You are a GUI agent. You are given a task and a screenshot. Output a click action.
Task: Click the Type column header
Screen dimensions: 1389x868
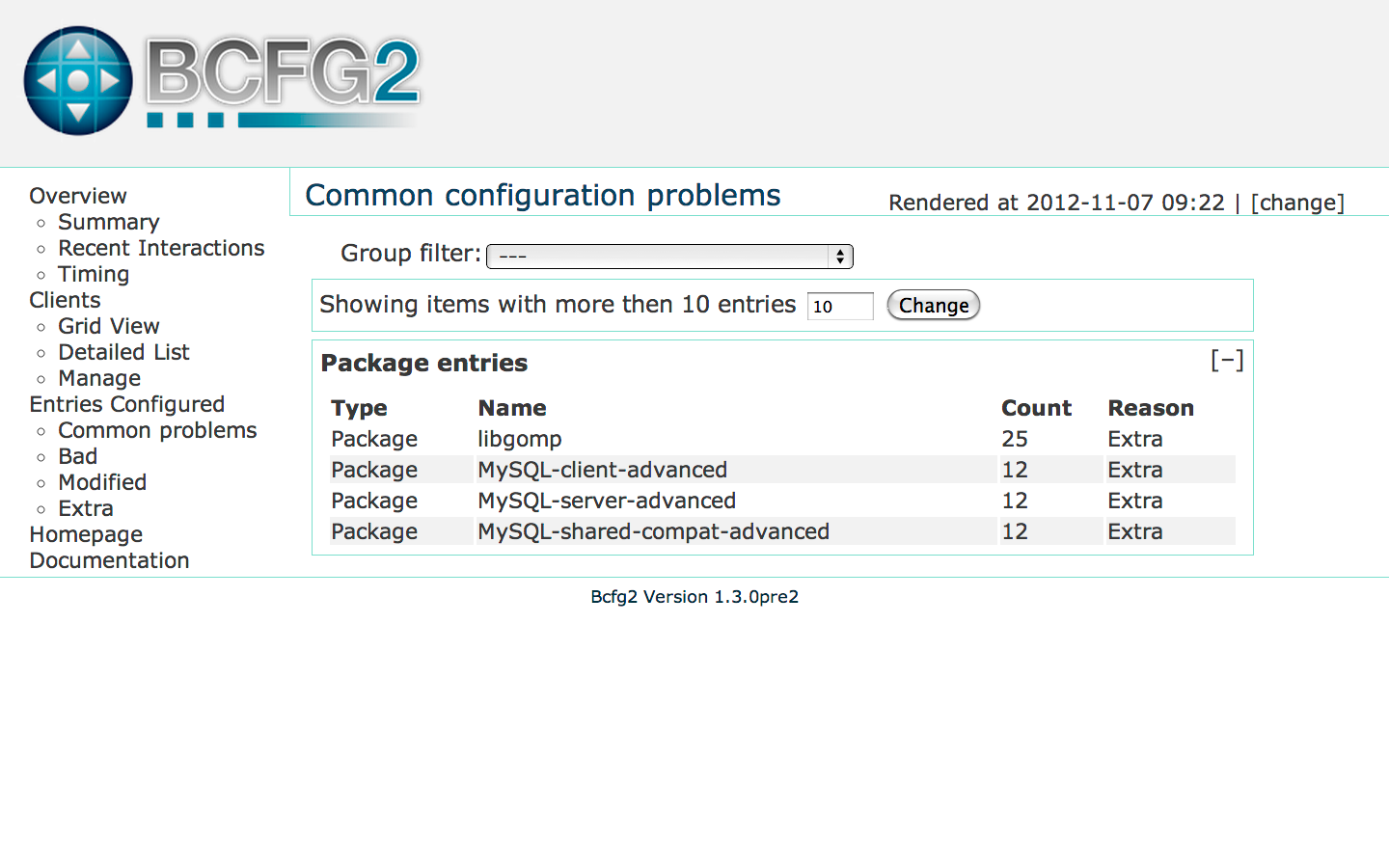(x=359, y=408)
